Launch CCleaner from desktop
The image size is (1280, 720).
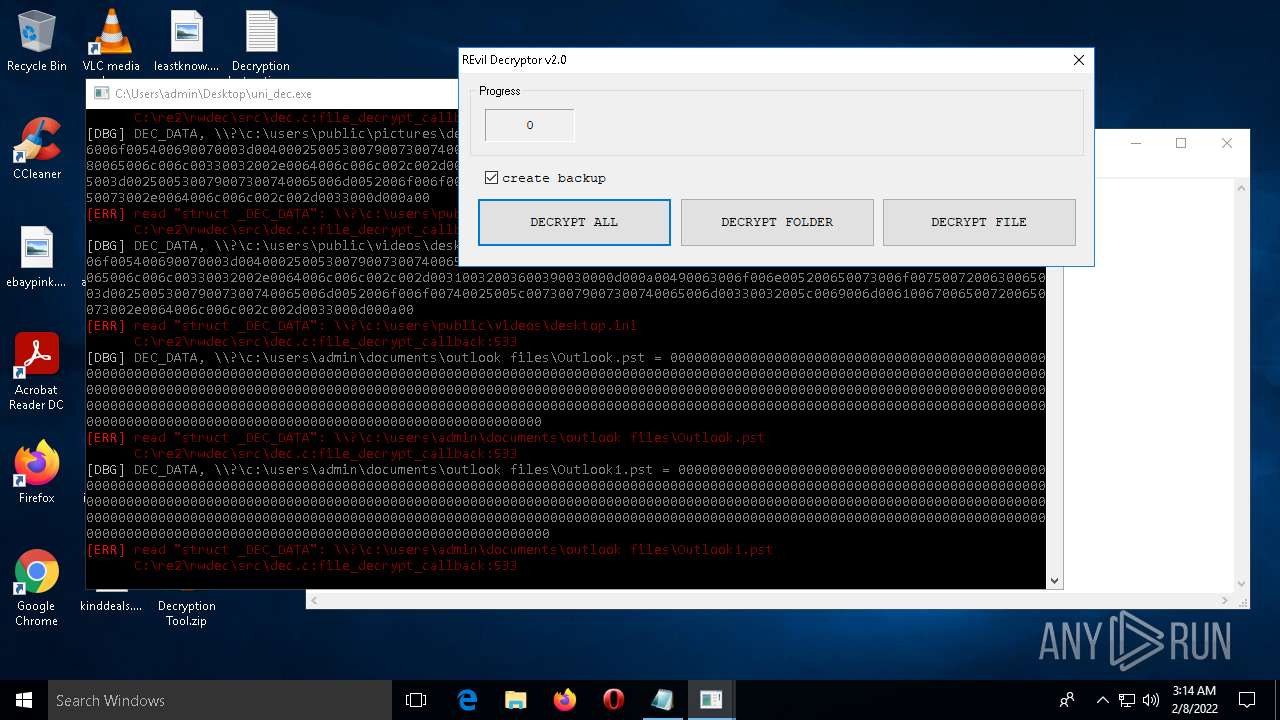(37, 148)
